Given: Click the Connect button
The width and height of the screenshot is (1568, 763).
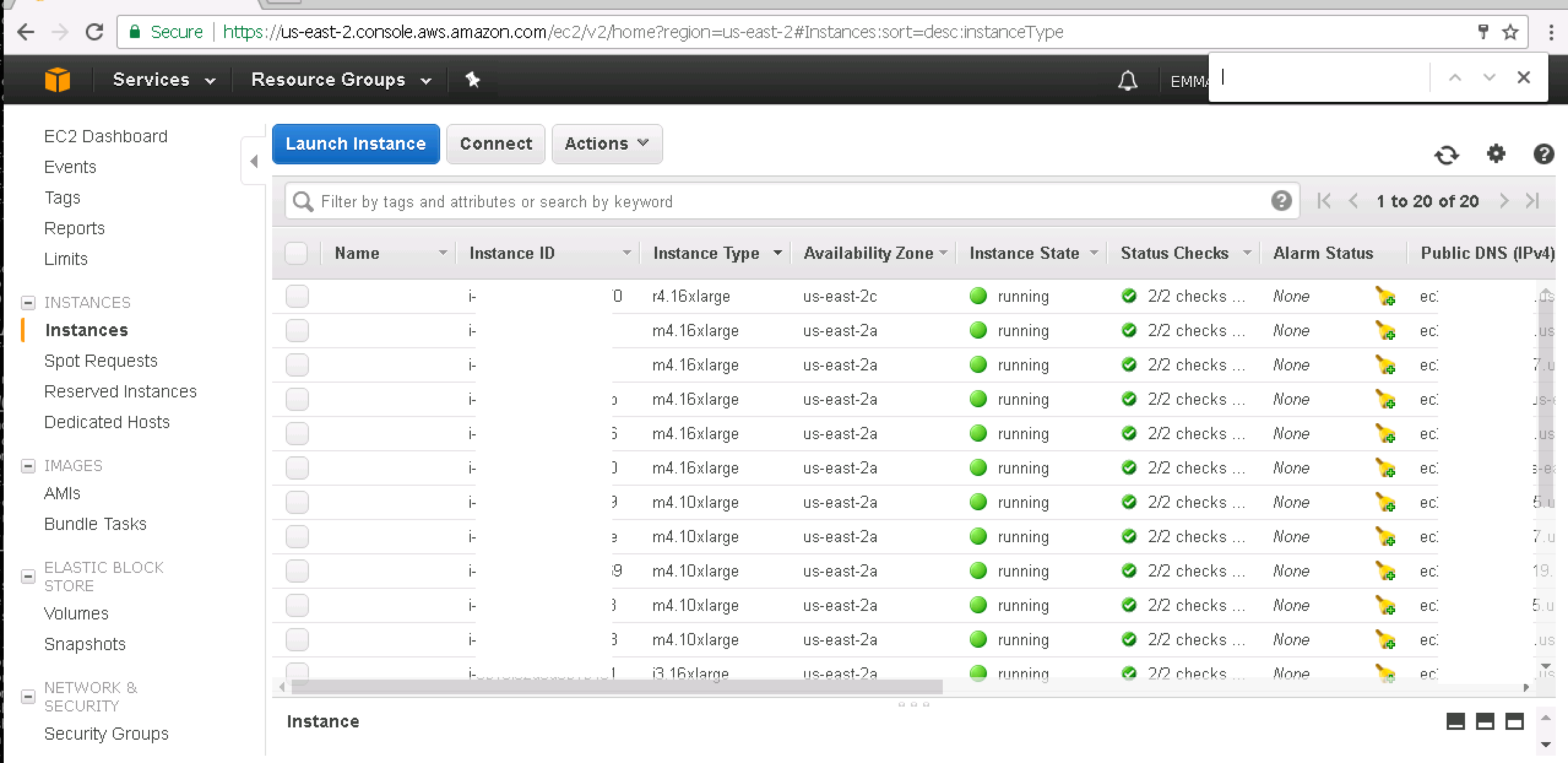Looking at the screenshot, I should (x=496, y=144).
